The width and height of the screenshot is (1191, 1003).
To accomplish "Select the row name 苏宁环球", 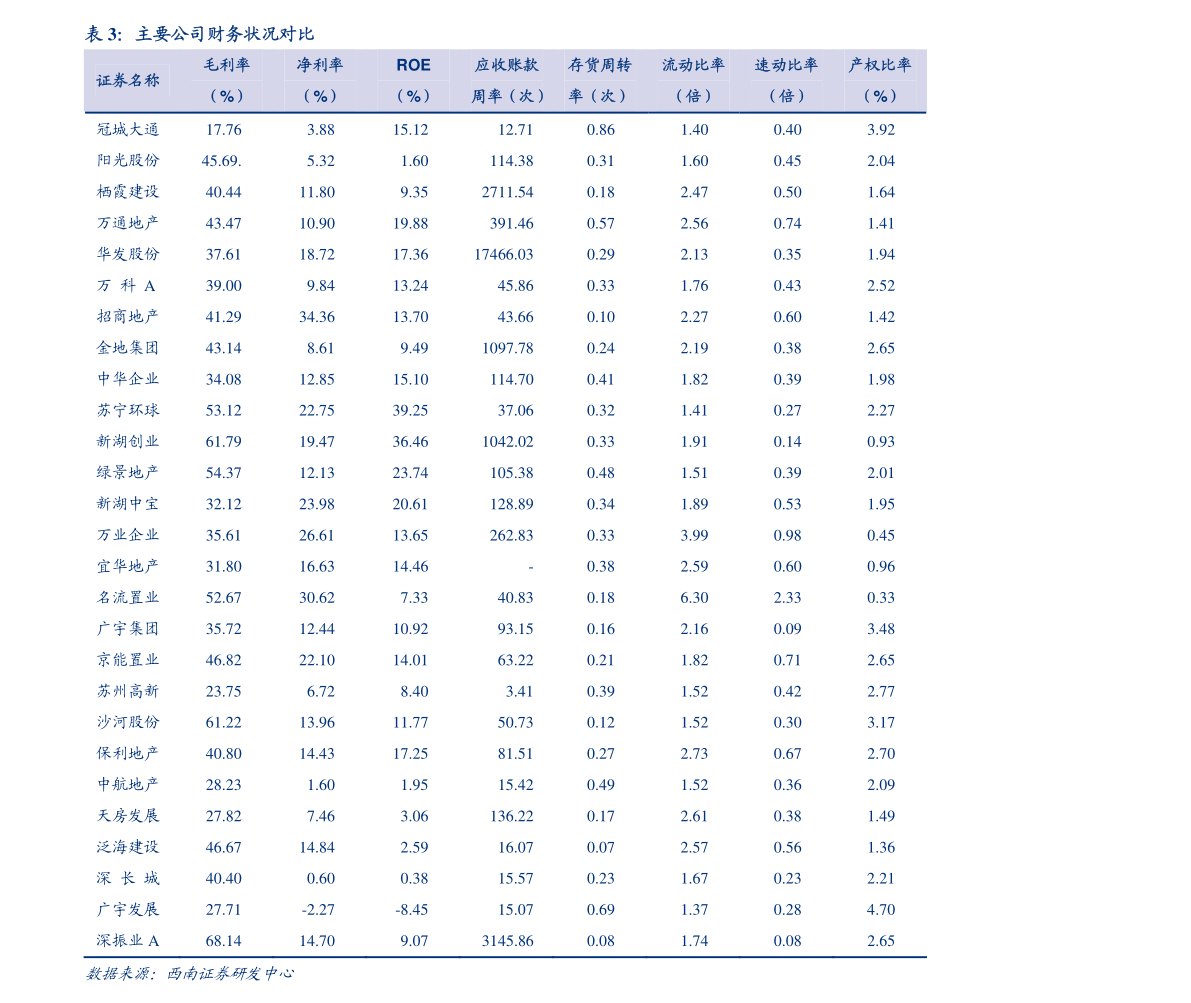I will click(128, 410).
